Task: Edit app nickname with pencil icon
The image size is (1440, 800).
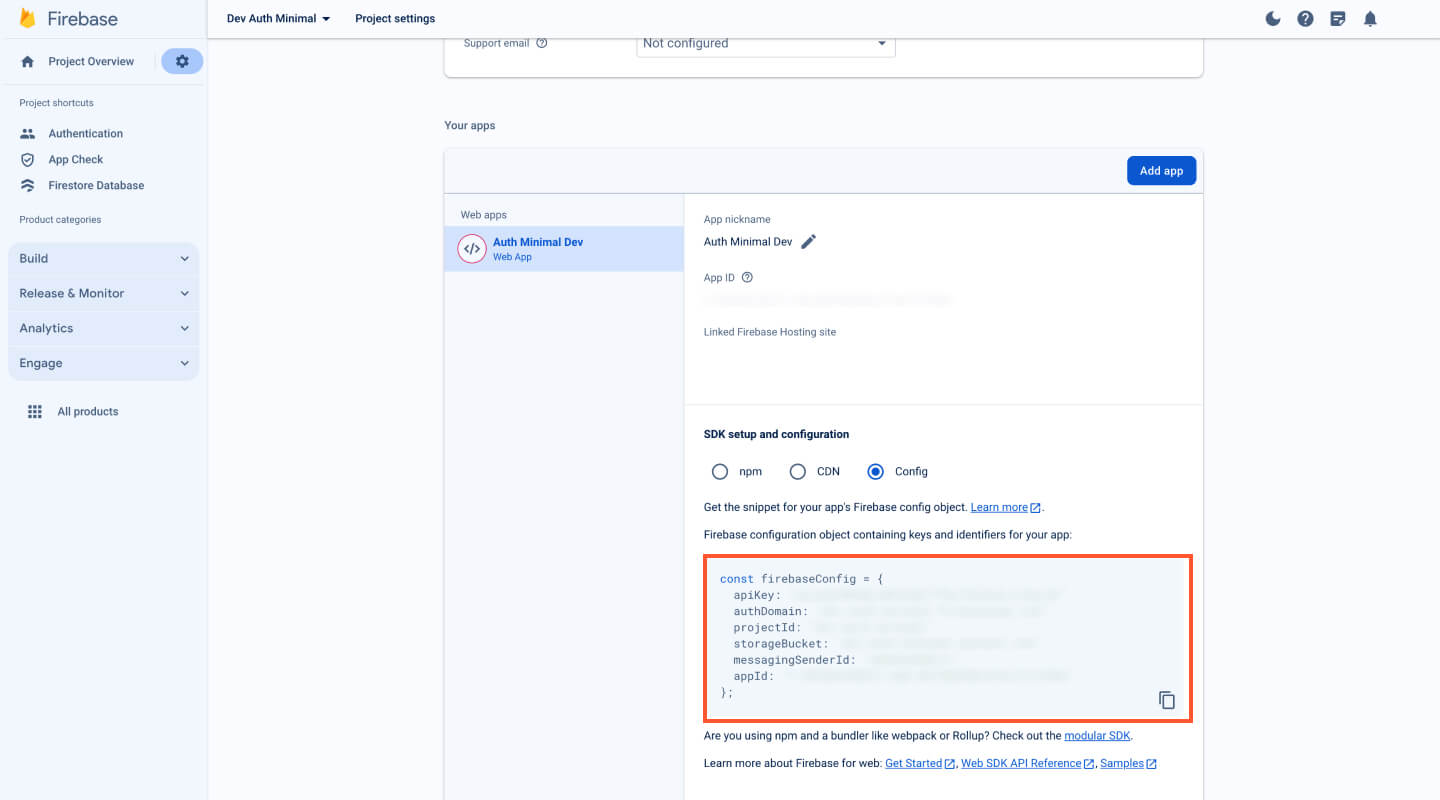Action: 809,241
